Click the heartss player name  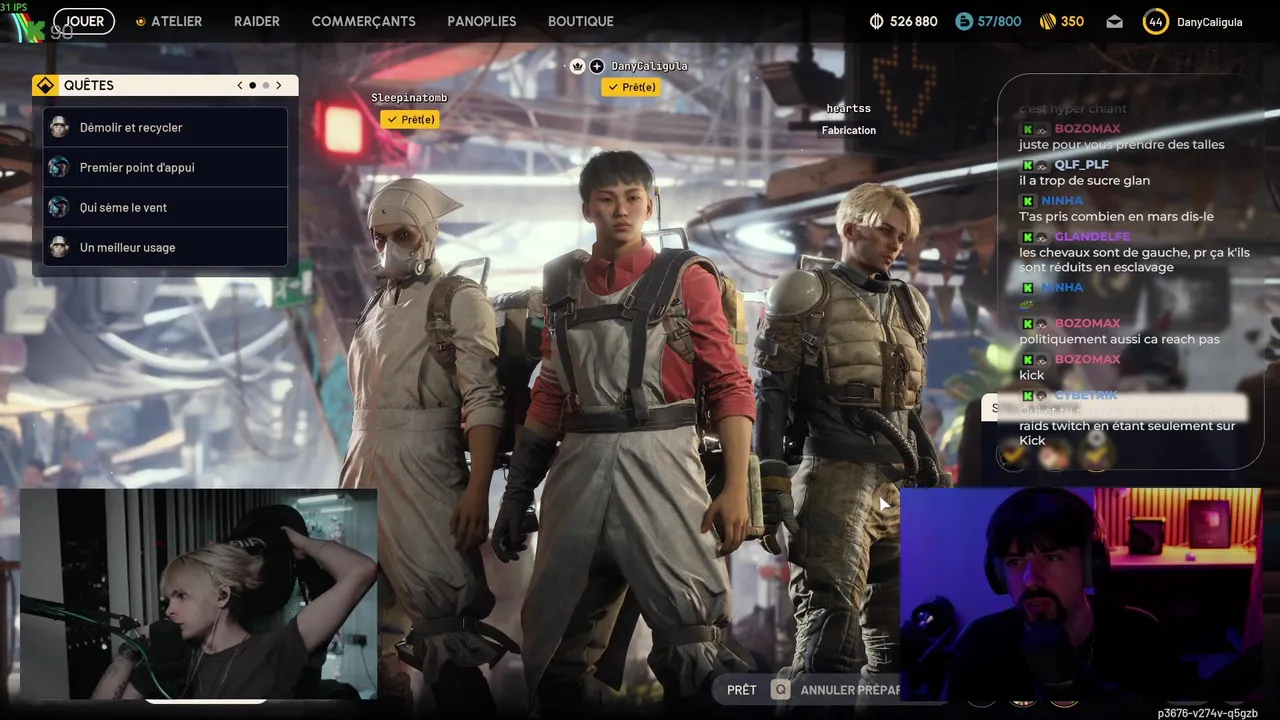(848, 108)
